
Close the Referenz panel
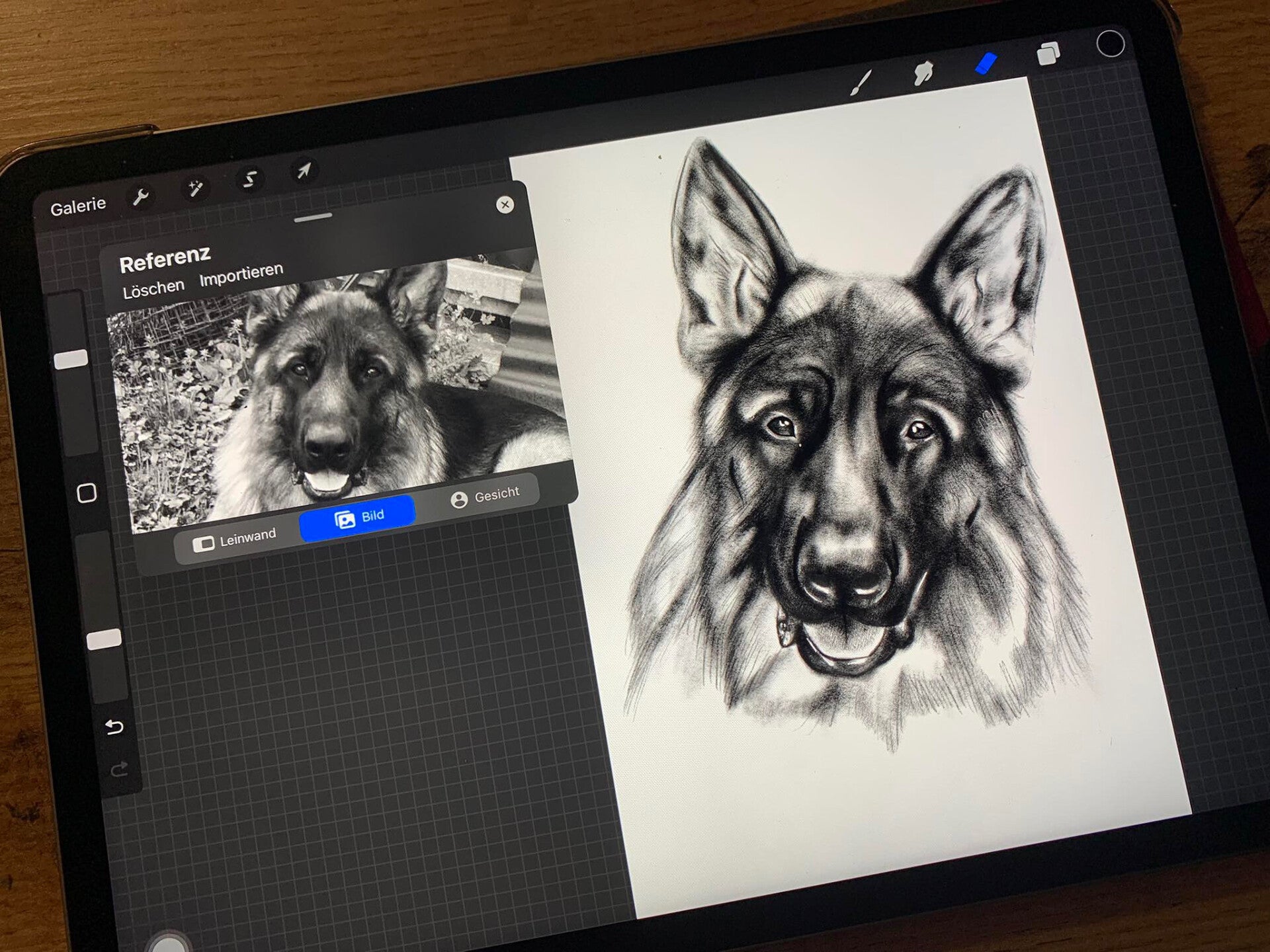[505, 204]
